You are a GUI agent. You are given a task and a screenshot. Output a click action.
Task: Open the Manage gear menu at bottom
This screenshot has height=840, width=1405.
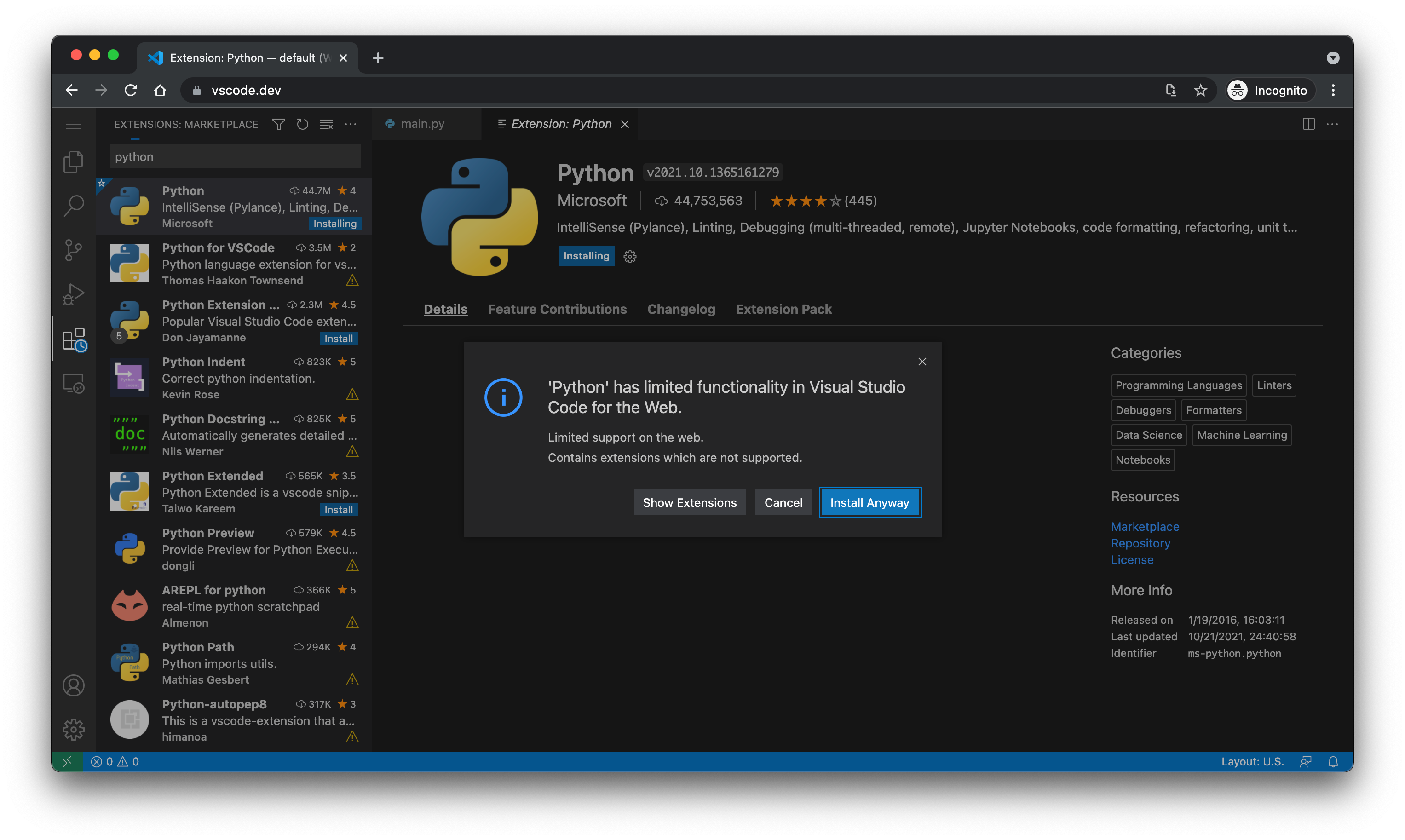point(74,730)
